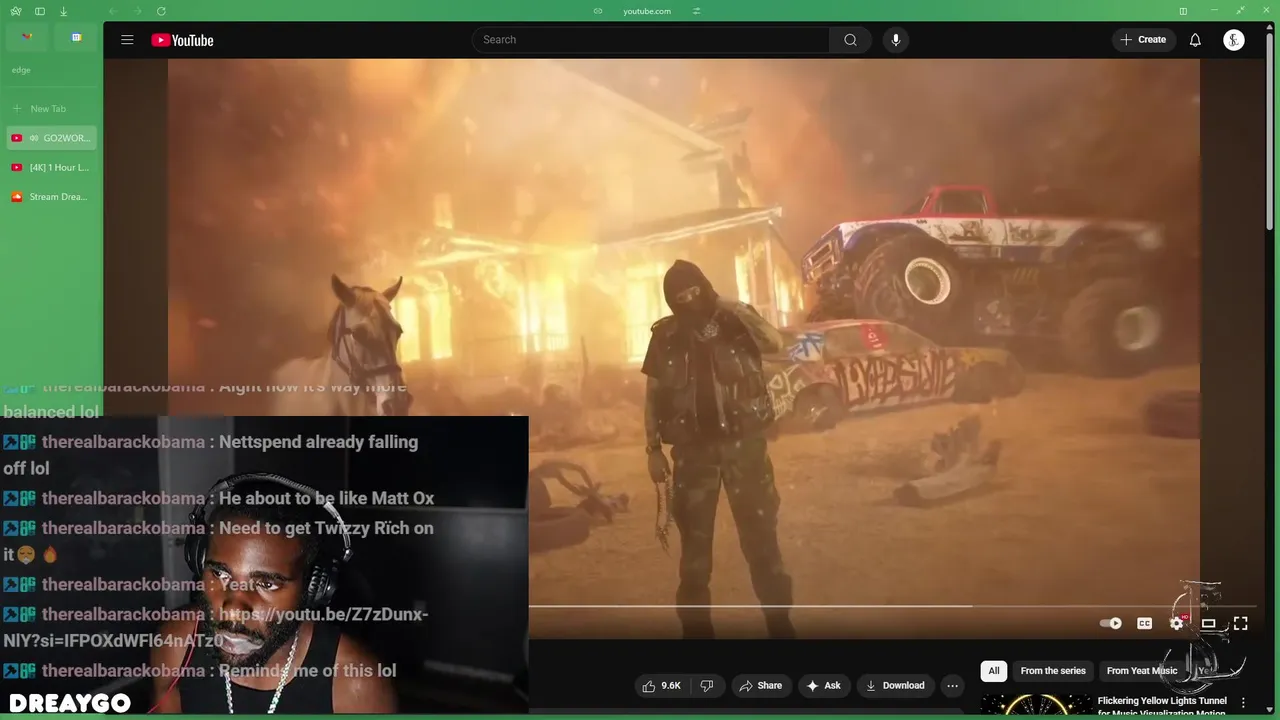Screen dimensions: 1280x720
Task: Switch to the GO2WOR... YouTube tab
Action: tap(51, 138)
